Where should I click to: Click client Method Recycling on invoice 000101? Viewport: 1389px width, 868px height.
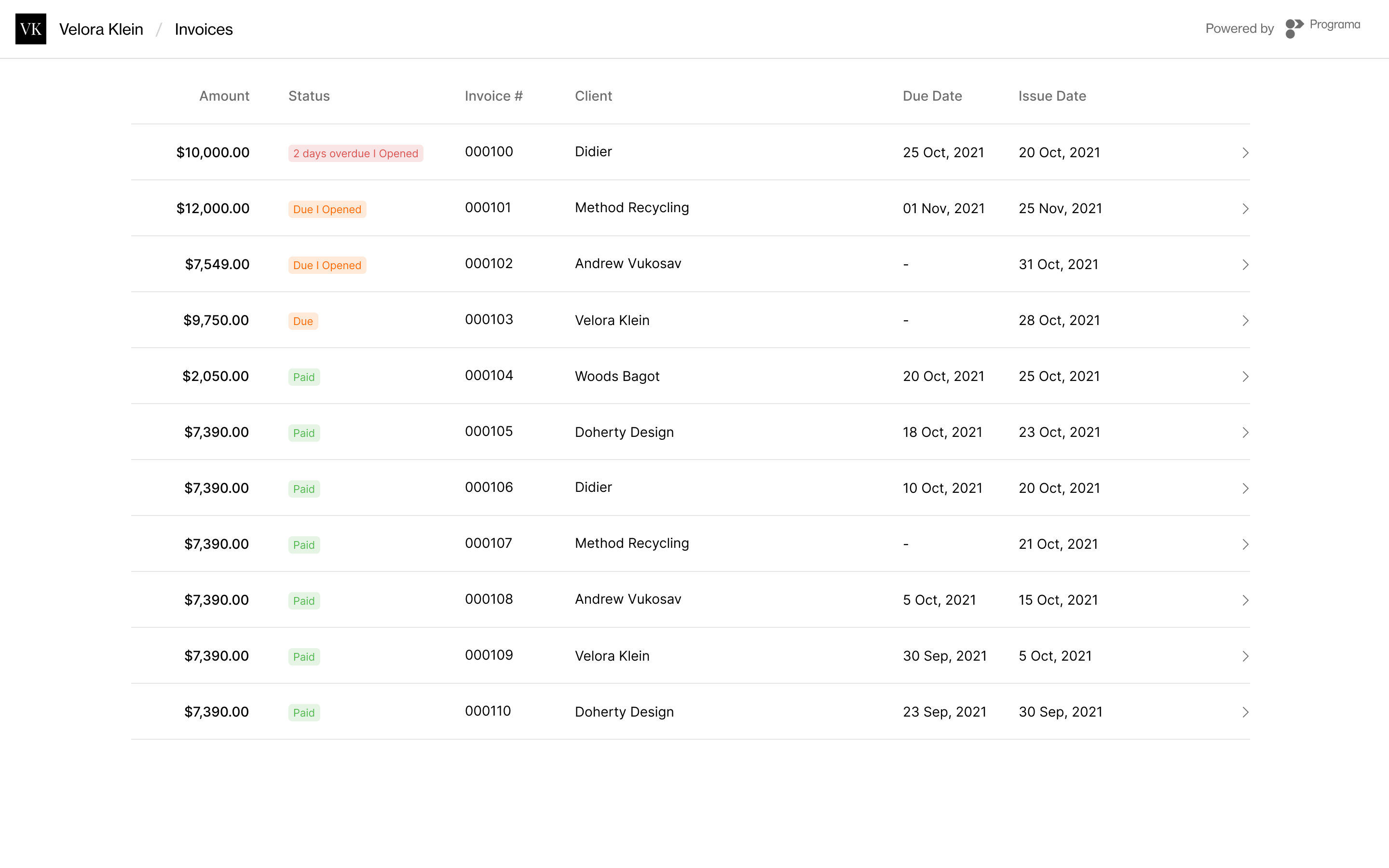point(632,208)
